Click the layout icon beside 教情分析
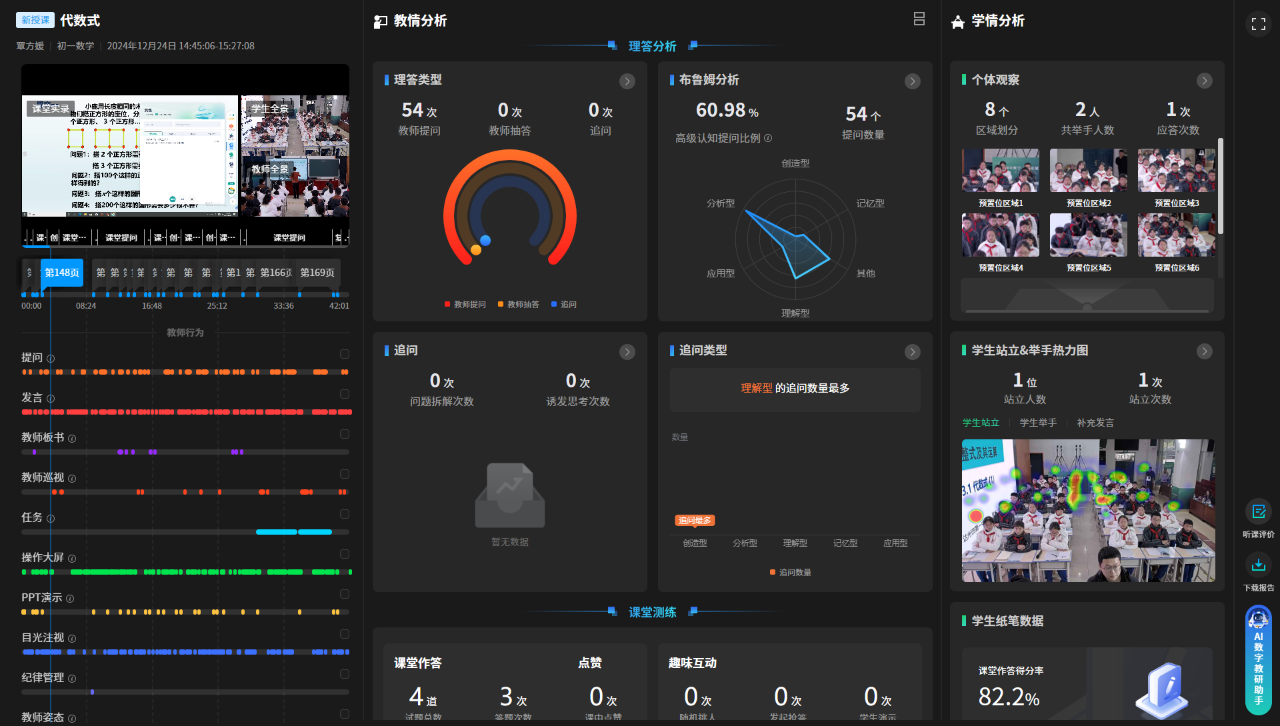 coord(918,19)
